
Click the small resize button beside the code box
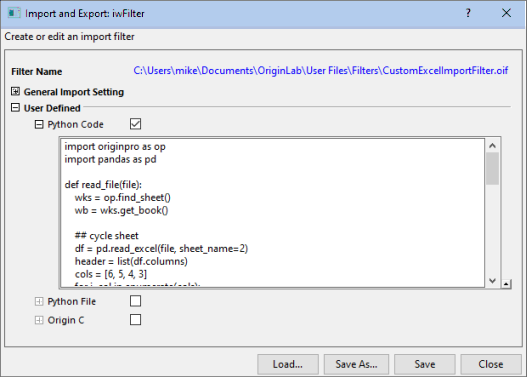(506, 284)
